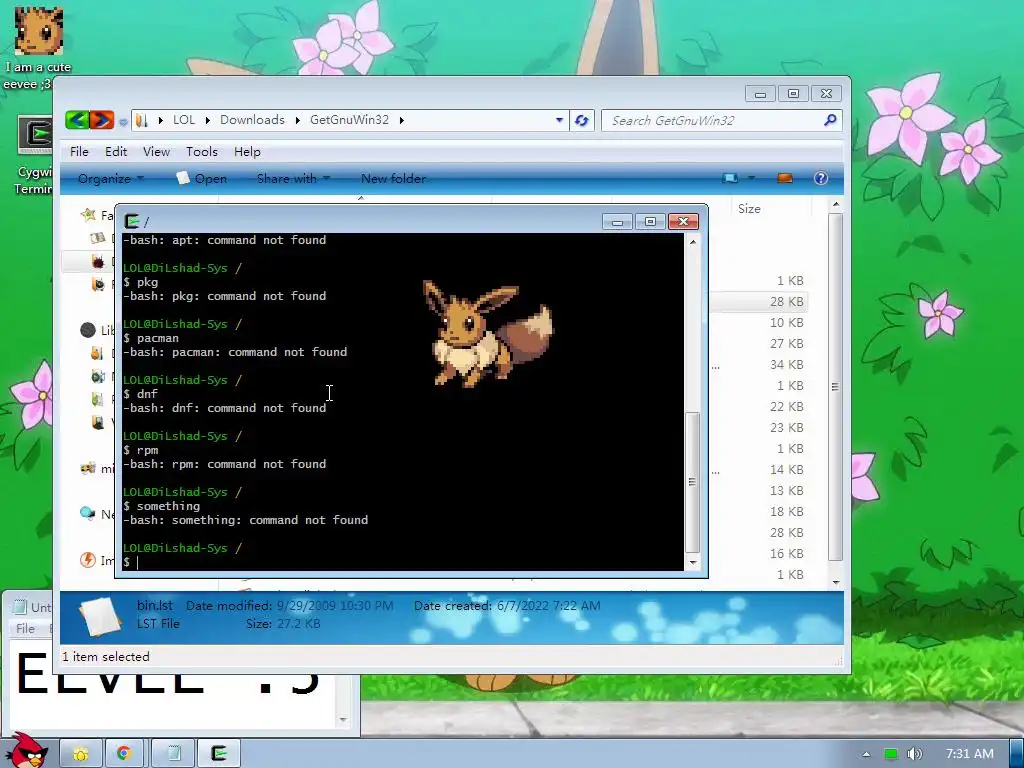This screenshot has height=768, width=1024.
Task: Open the Tools menu in Explorer
Action: [202, 152]
